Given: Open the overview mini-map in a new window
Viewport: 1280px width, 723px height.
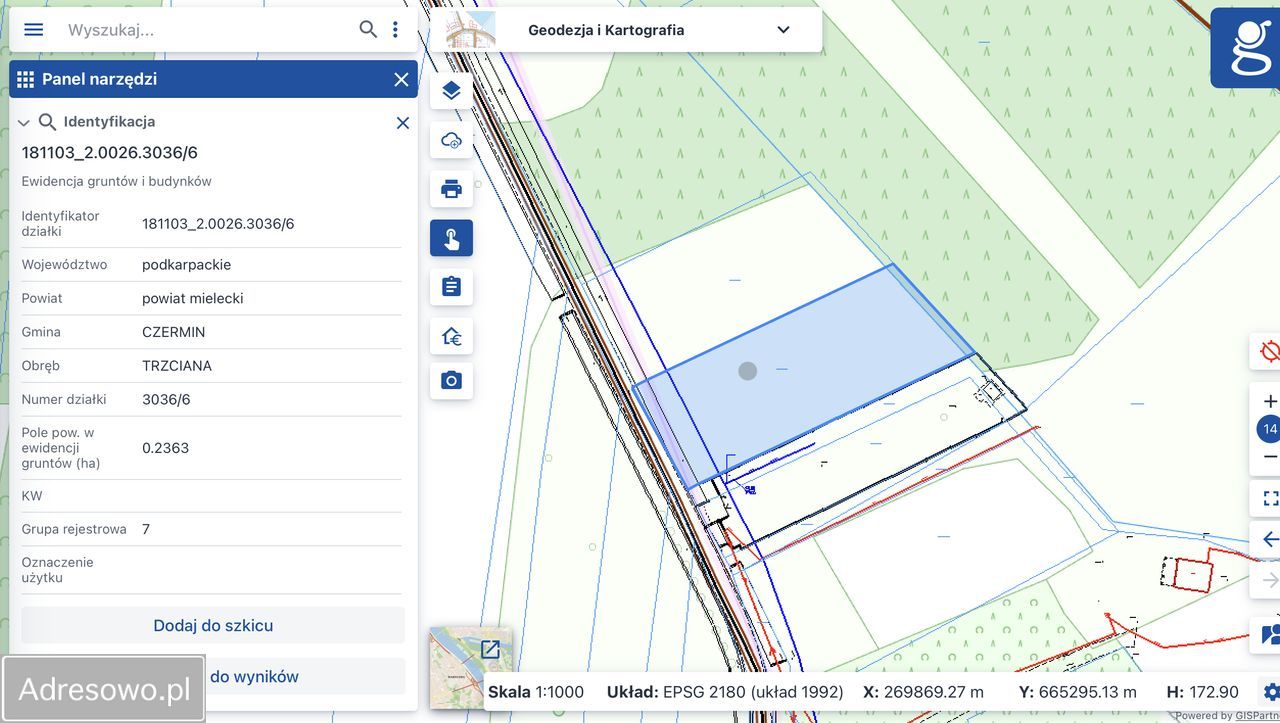Looking at the screenshot, I should [x=490, y=649].
